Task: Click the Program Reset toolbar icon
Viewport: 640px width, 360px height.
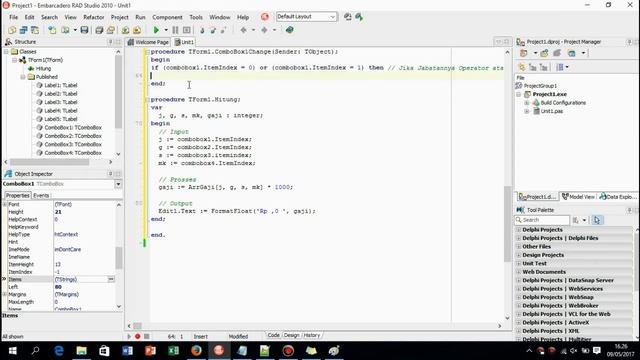Action: pos(187,30)
